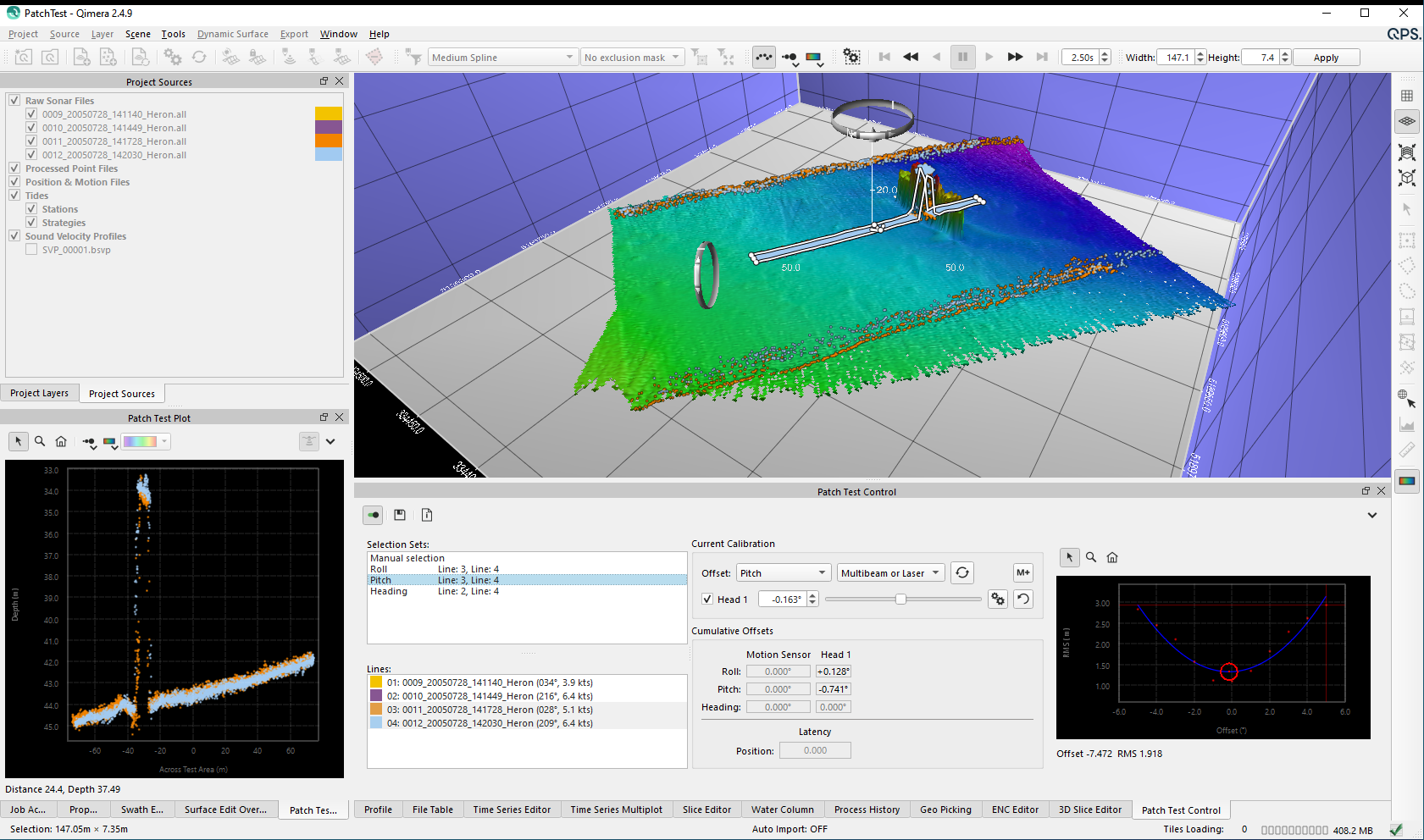Image resolution: width=1424 pixels, height=840 pixels.
Task: Expand the No exclusion mask dropdown
Action: [x=632, y=58]
